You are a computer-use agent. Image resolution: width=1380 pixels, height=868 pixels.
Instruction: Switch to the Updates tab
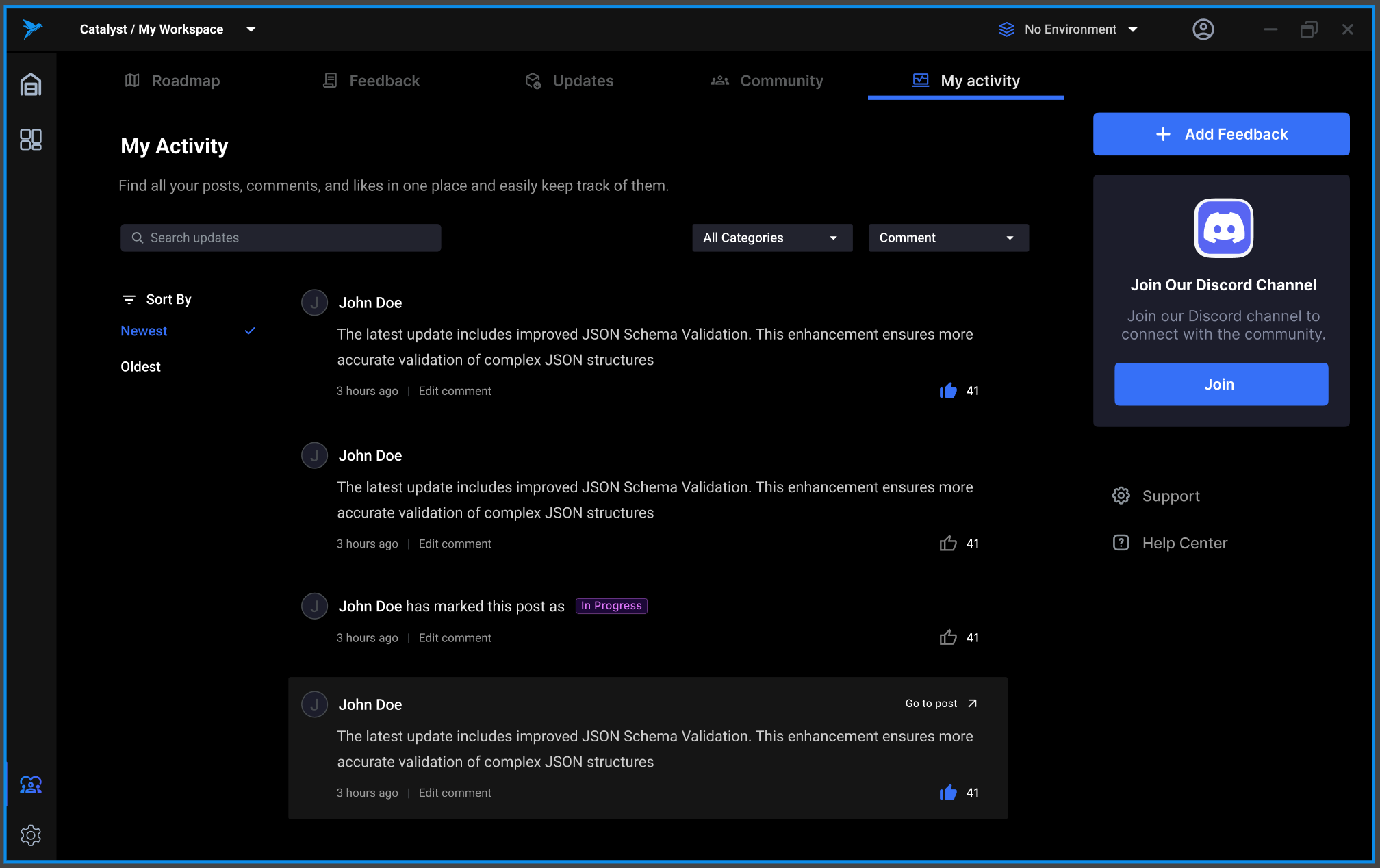point(570,81)
